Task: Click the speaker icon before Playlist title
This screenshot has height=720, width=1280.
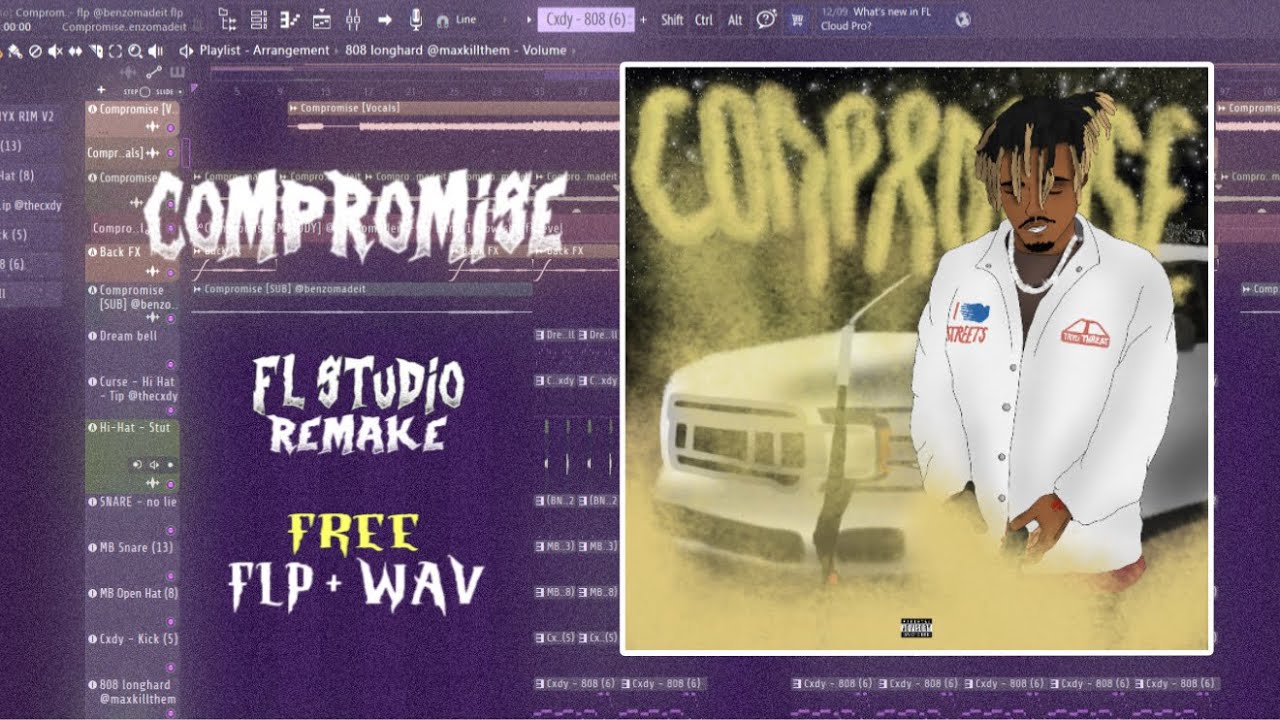Action: [x=186, y=51]
